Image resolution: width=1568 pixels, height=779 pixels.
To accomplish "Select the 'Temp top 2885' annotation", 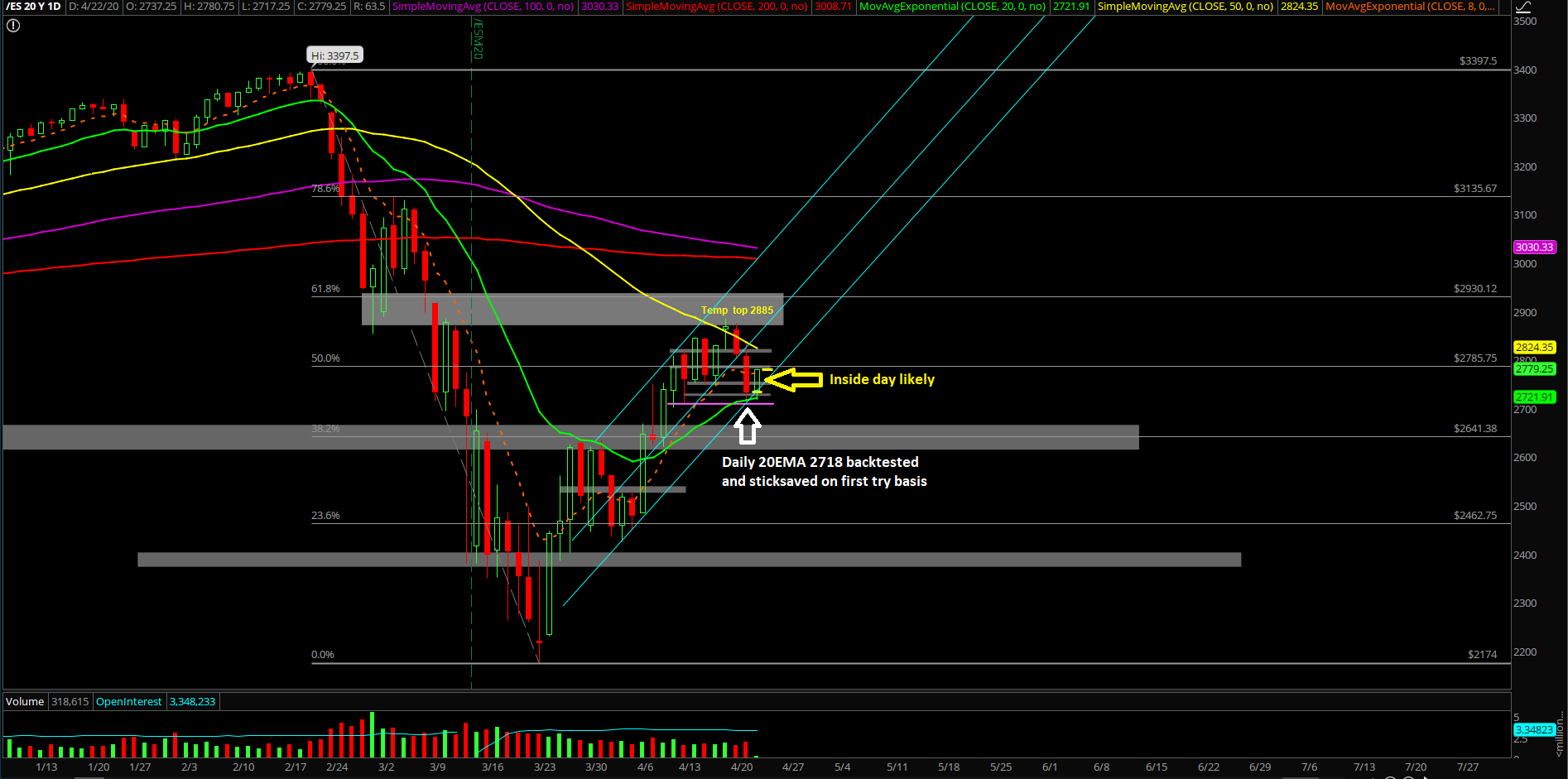I will [x=737, y=310].
